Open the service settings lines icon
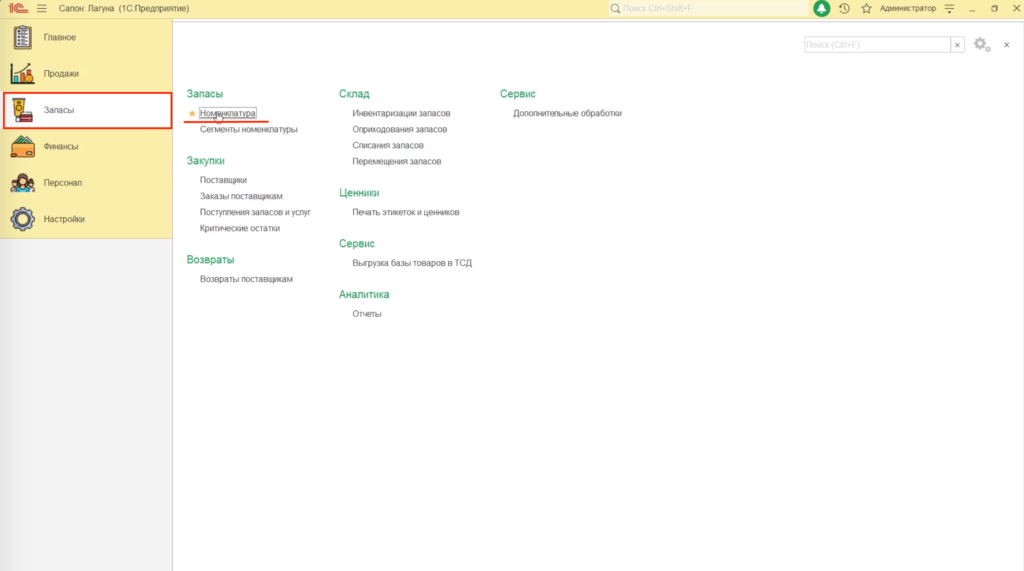 (x=950, y=8)
